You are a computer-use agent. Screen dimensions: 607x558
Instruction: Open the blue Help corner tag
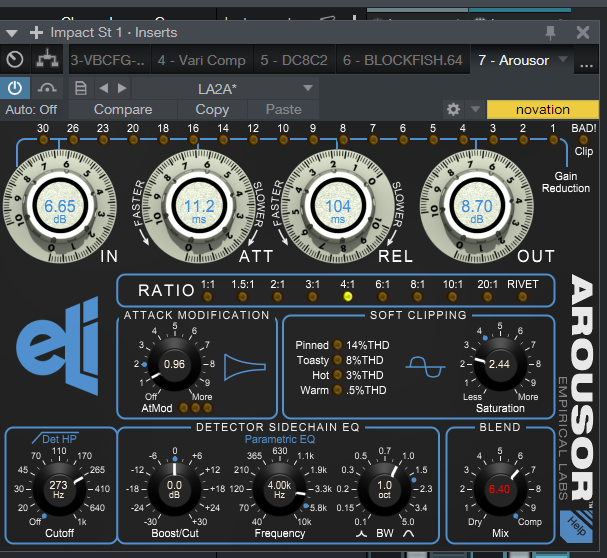point(576,526)
